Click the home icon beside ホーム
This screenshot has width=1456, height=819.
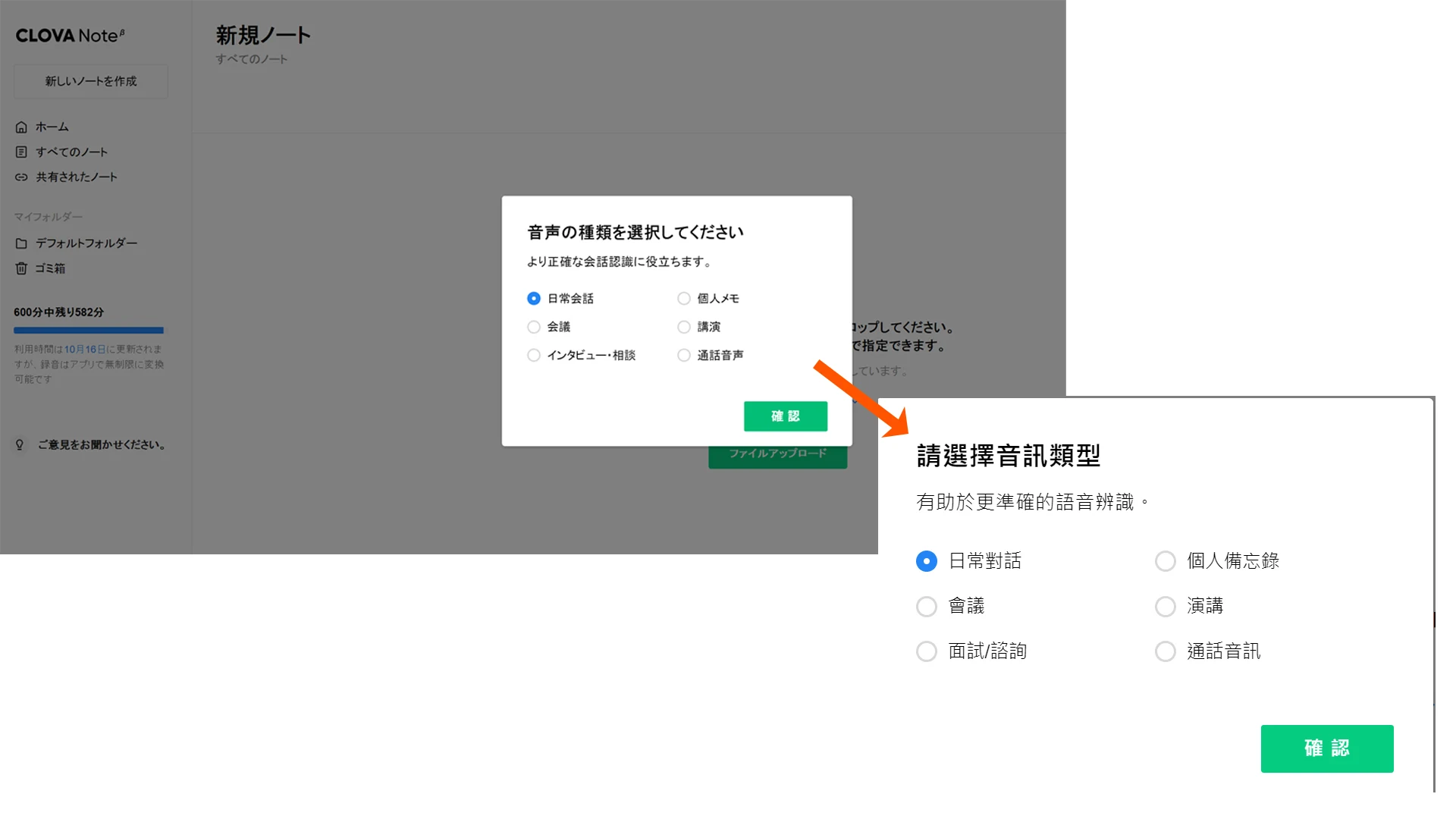pos(21,127)
